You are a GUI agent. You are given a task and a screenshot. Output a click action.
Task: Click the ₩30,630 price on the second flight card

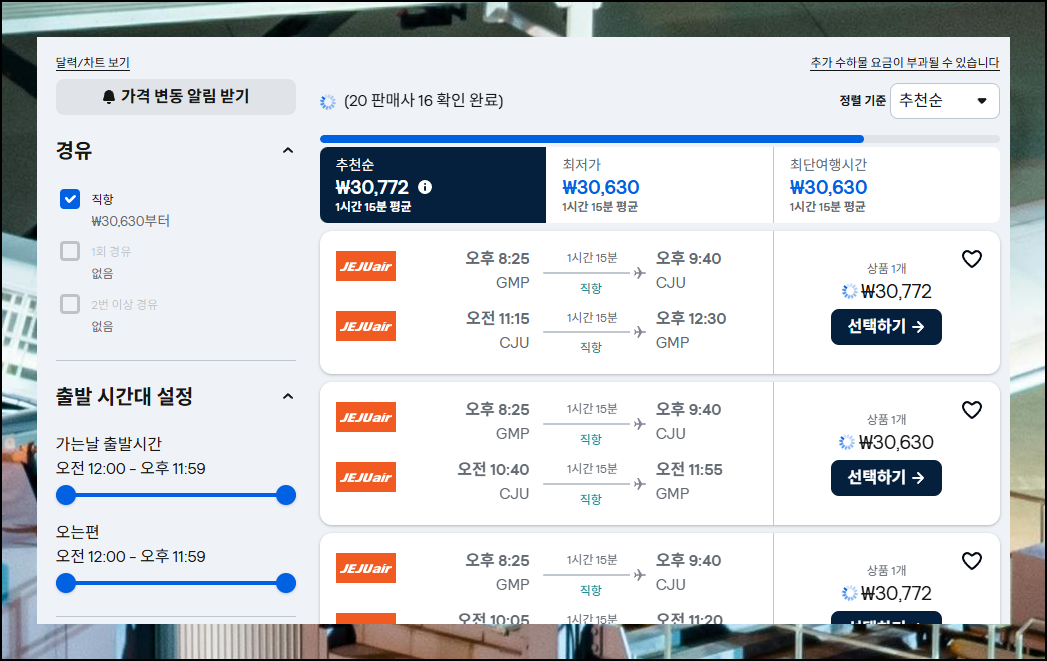point(896,442)
